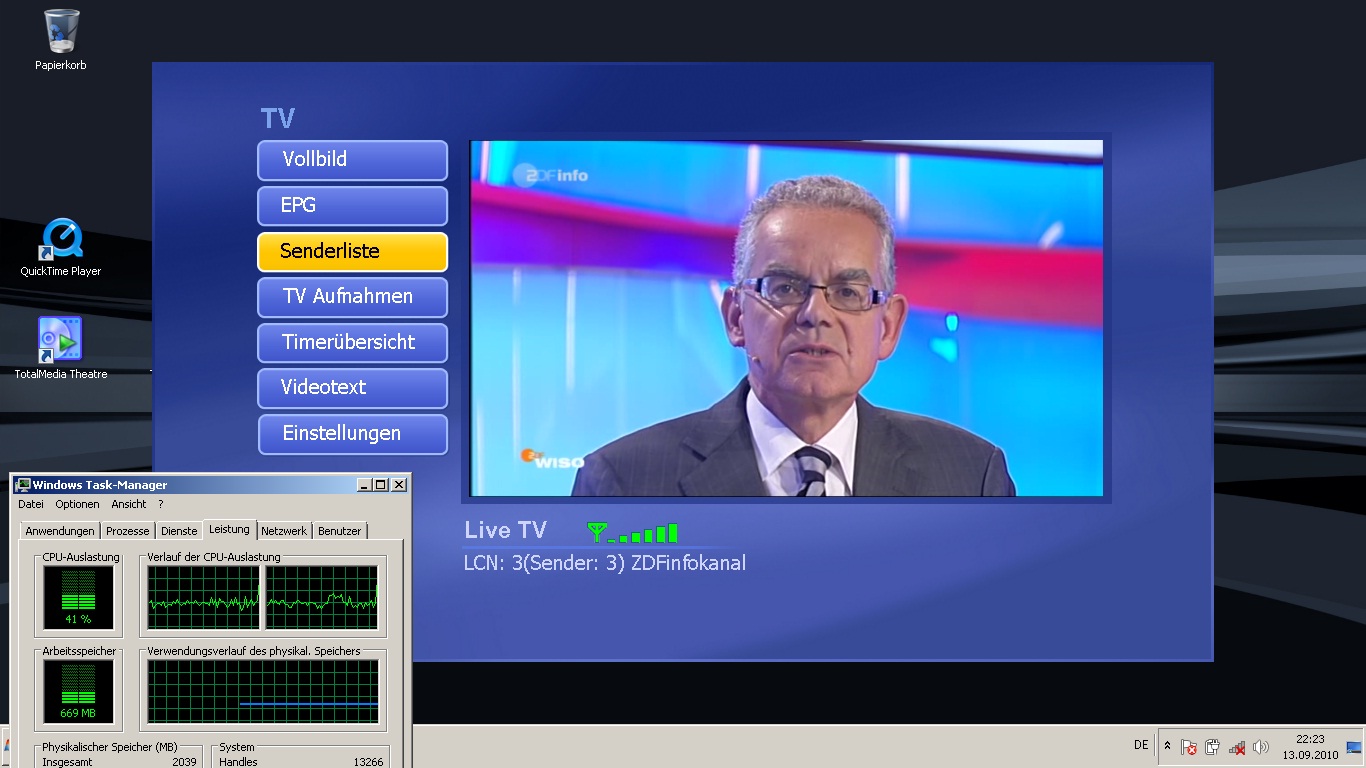Minimize the Windows Task-Manager window
The image size is (1366, 768).
click(365, 485)
